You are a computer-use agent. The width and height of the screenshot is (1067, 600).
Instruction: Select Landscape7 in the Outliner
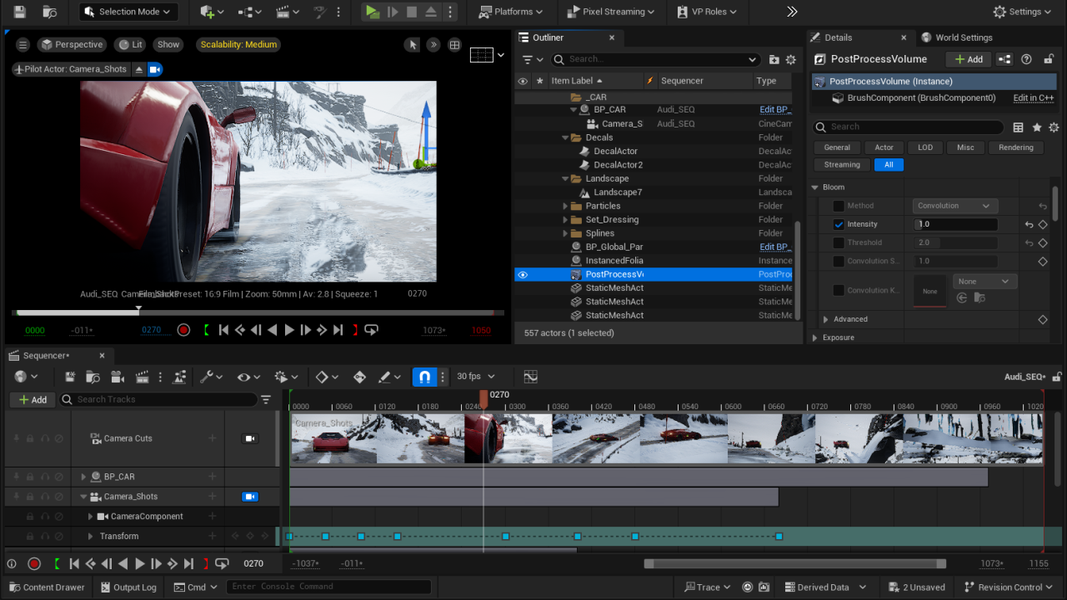click(617, 193)
